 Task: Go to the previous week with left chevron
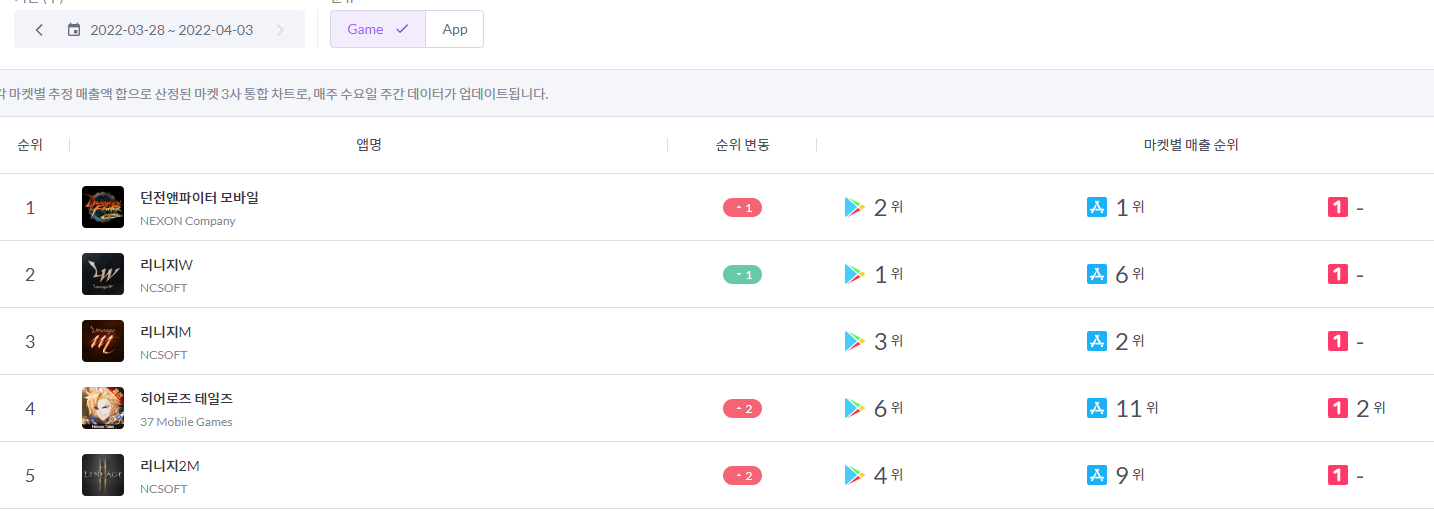(39, 30)
